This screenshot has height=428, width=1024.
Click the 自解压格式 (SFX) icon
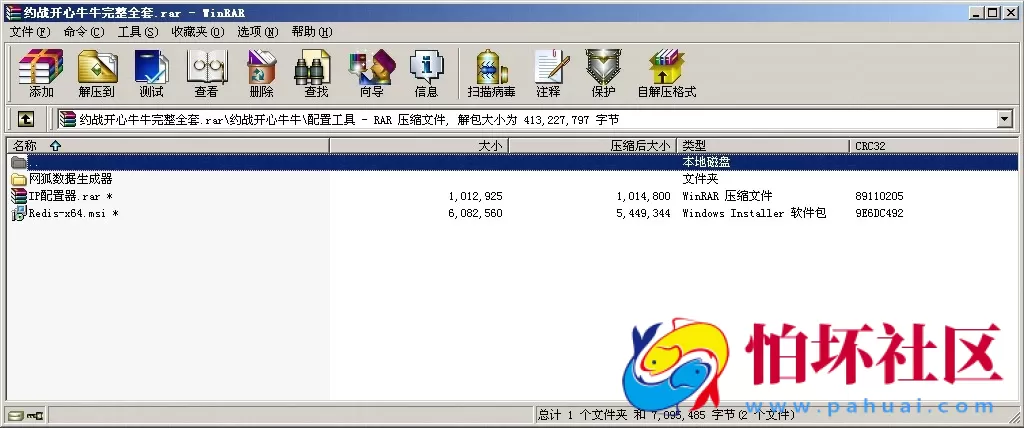[666, 67]
